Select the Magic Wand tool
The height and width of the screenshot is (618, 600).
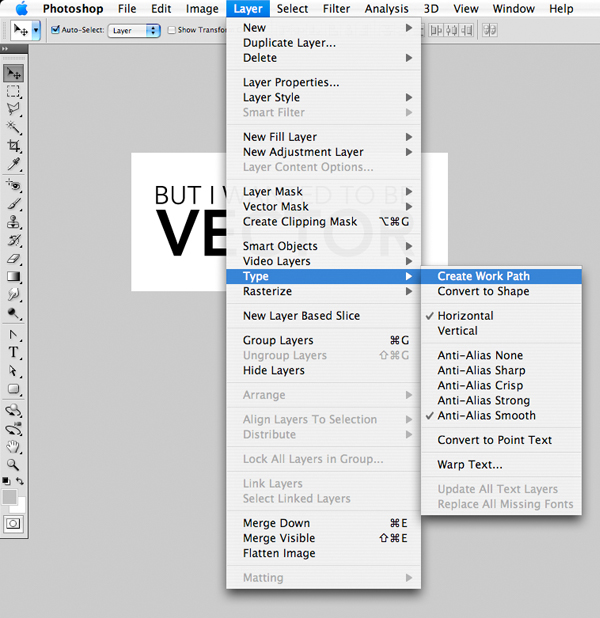click(13, 127)
